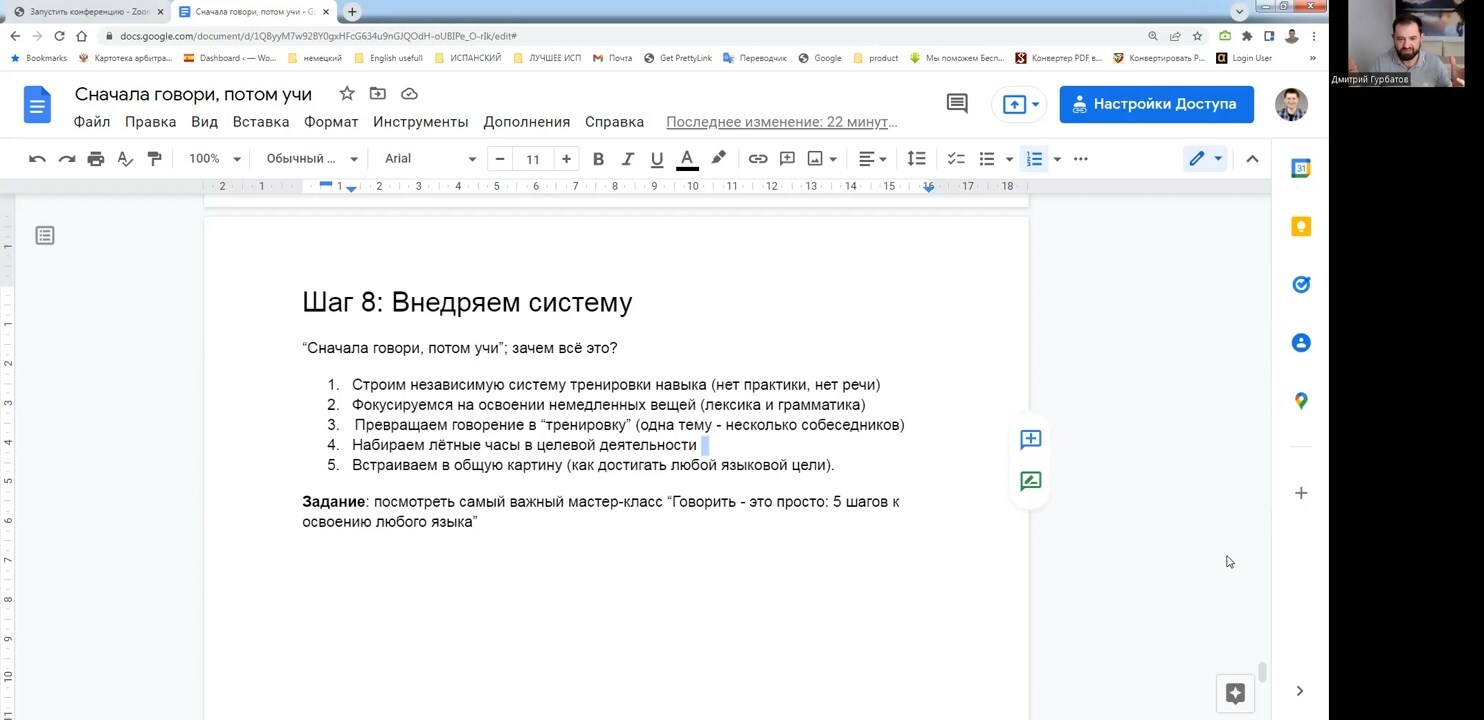Toggle the checklist formatting

pyautogui.click(x=956, y=159)
